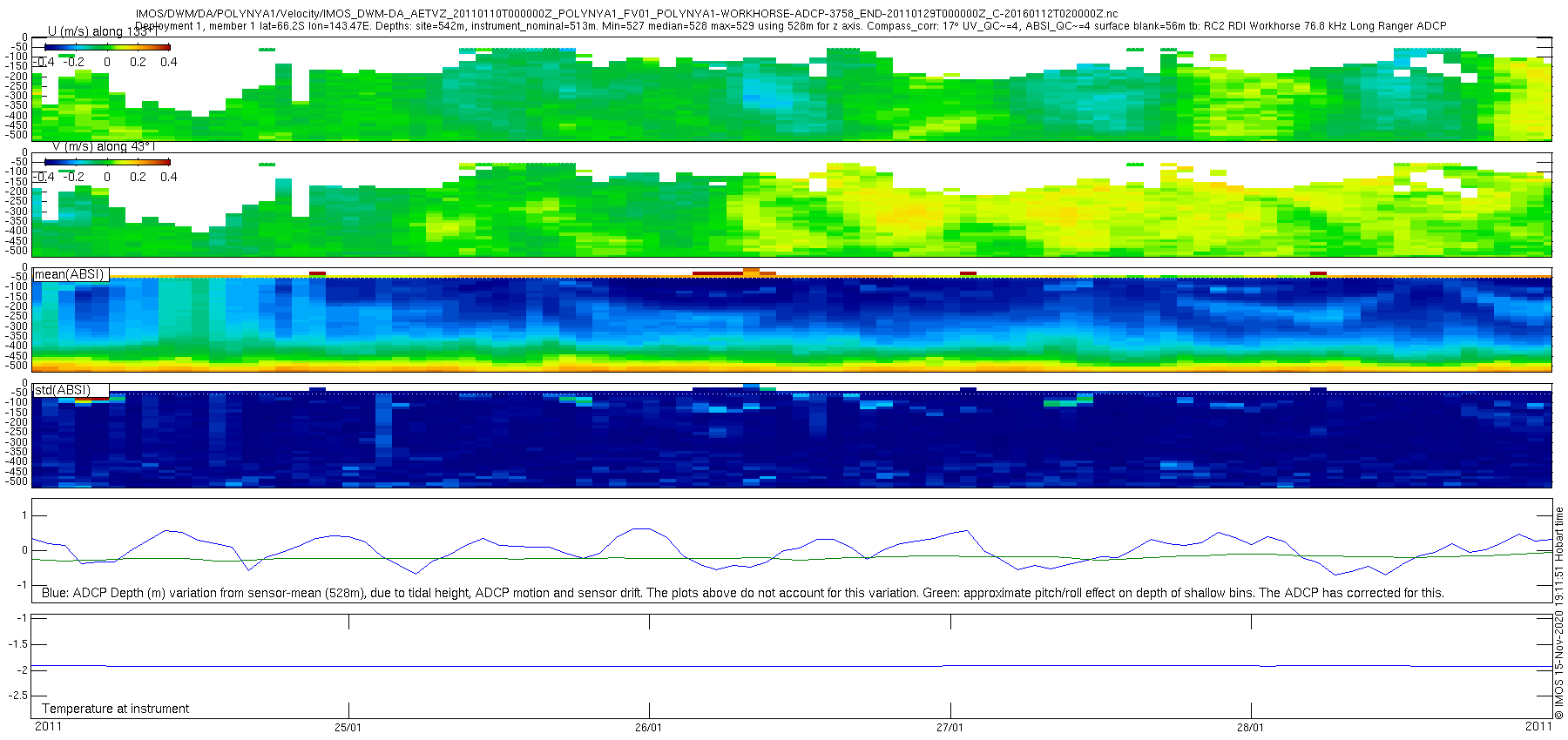This screenshot has height=740, width=1568.
Task: Click the '0.4' label on the U colorbar
Action: (x=168, y=62)
